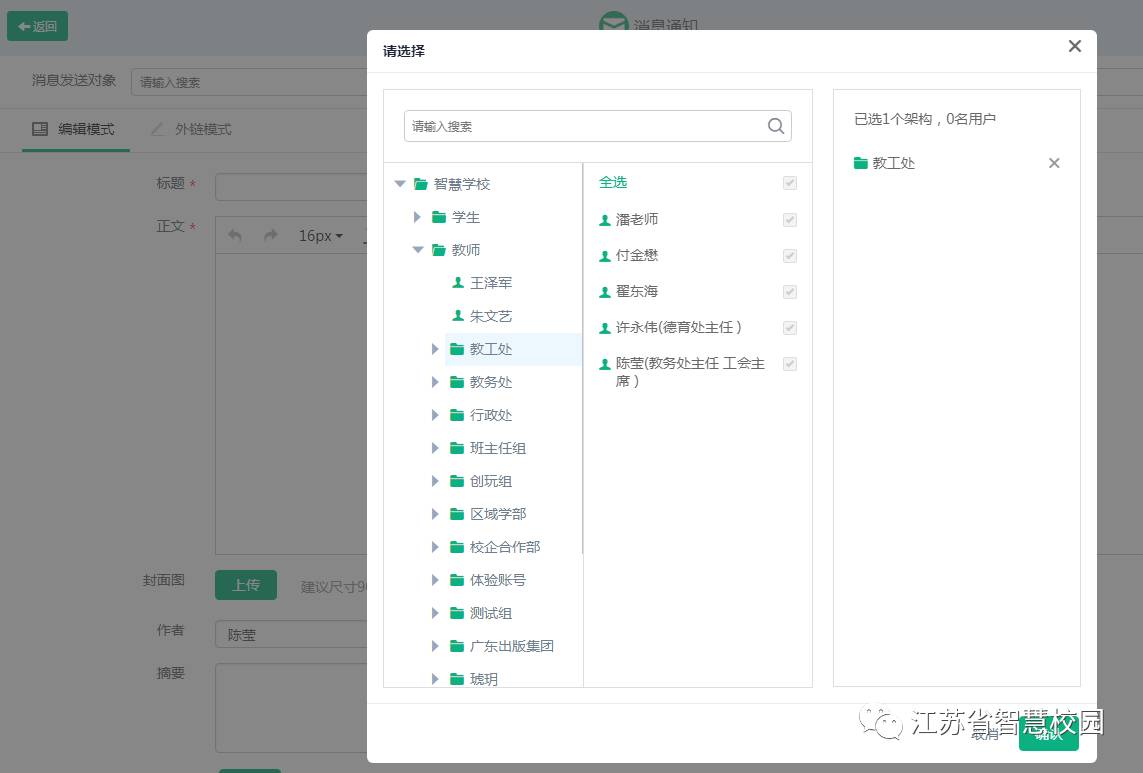
Task: Click the 教工处 folder icon in the selected panel
Action: point(861,163)
